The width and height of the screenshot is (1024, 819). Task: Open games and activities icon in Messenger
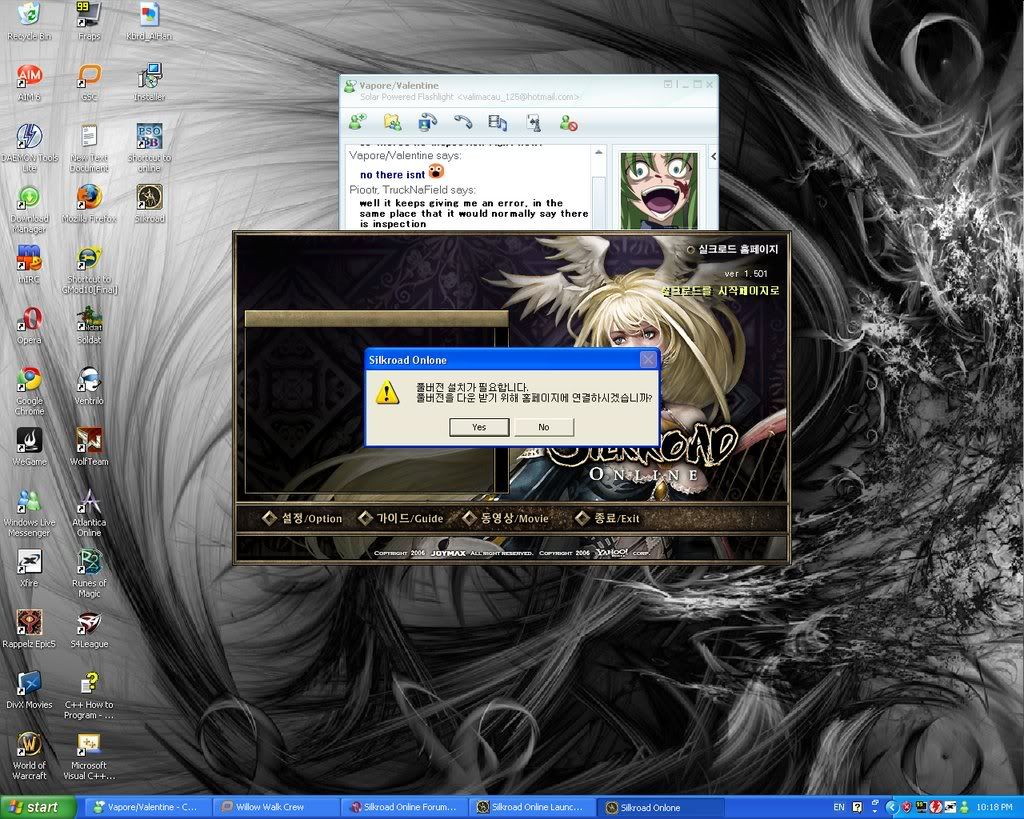[x=533, y=122]
